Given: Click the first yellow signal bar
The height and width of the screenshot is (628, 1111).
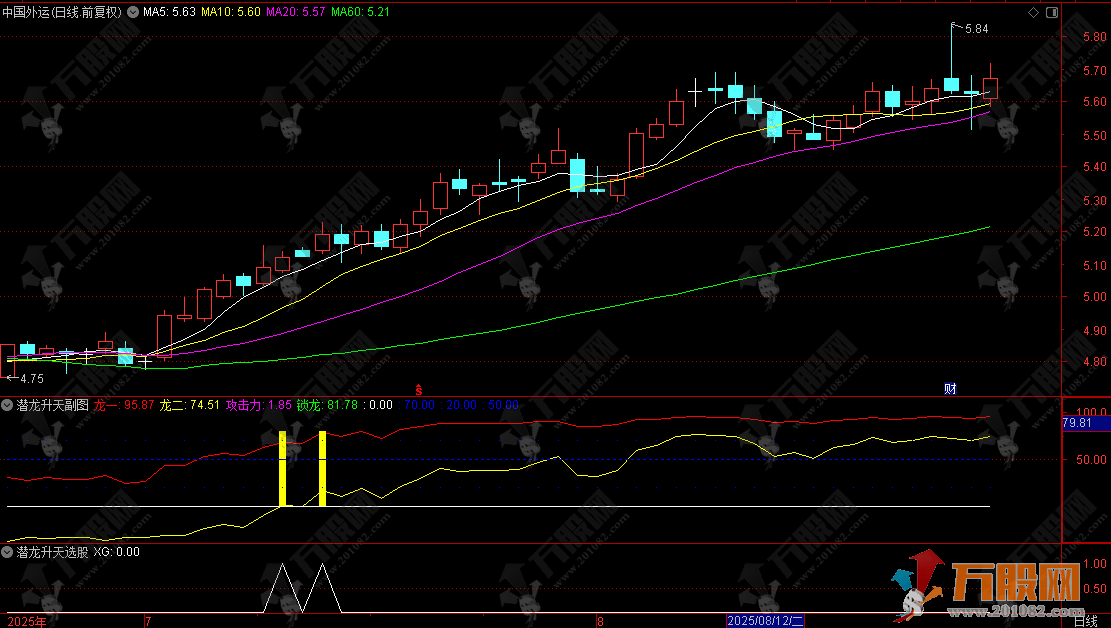Looking at the screenshot, I should (283, 469).
